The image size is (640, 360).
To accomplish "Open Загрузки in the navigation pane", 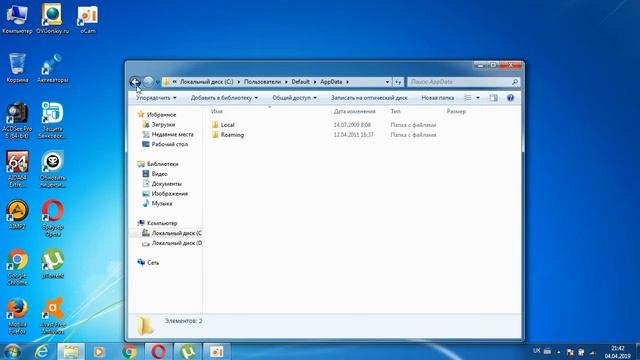I will click(x=163, y=124).
